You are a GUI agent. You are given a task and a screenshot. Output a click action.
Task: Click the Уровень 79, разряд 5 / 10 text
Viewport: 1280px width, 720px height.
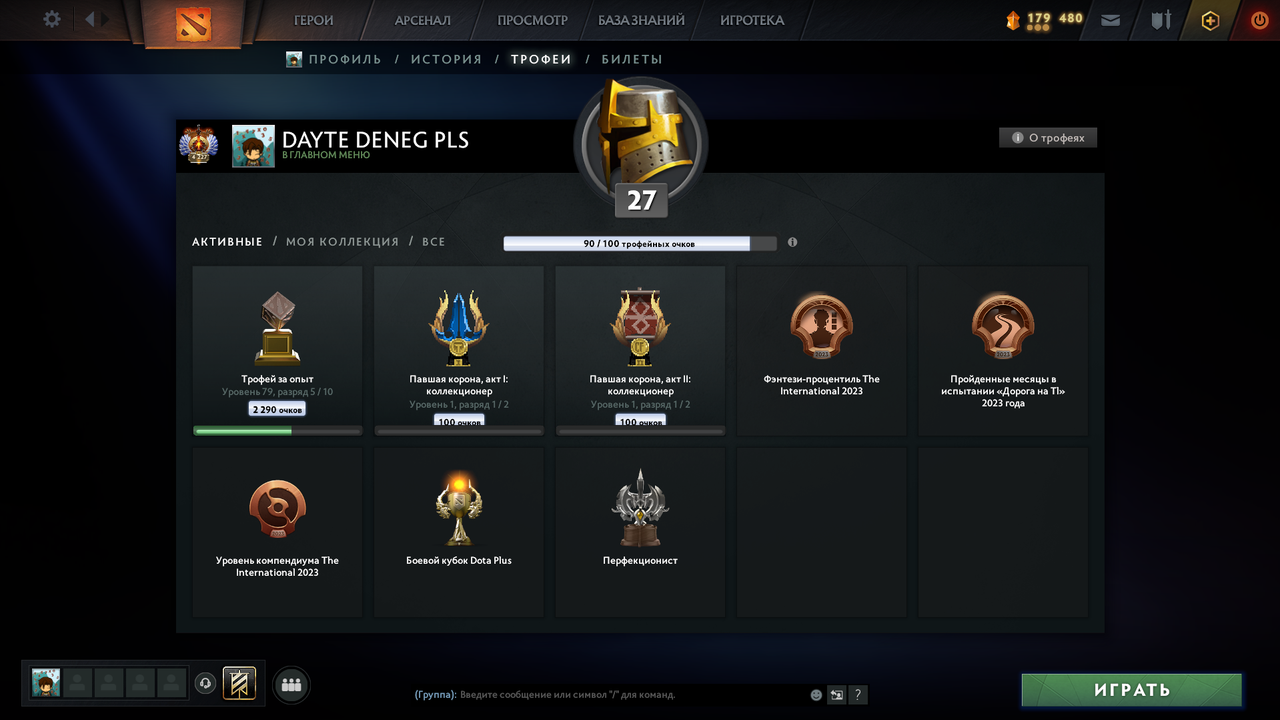tap(277, 392)
